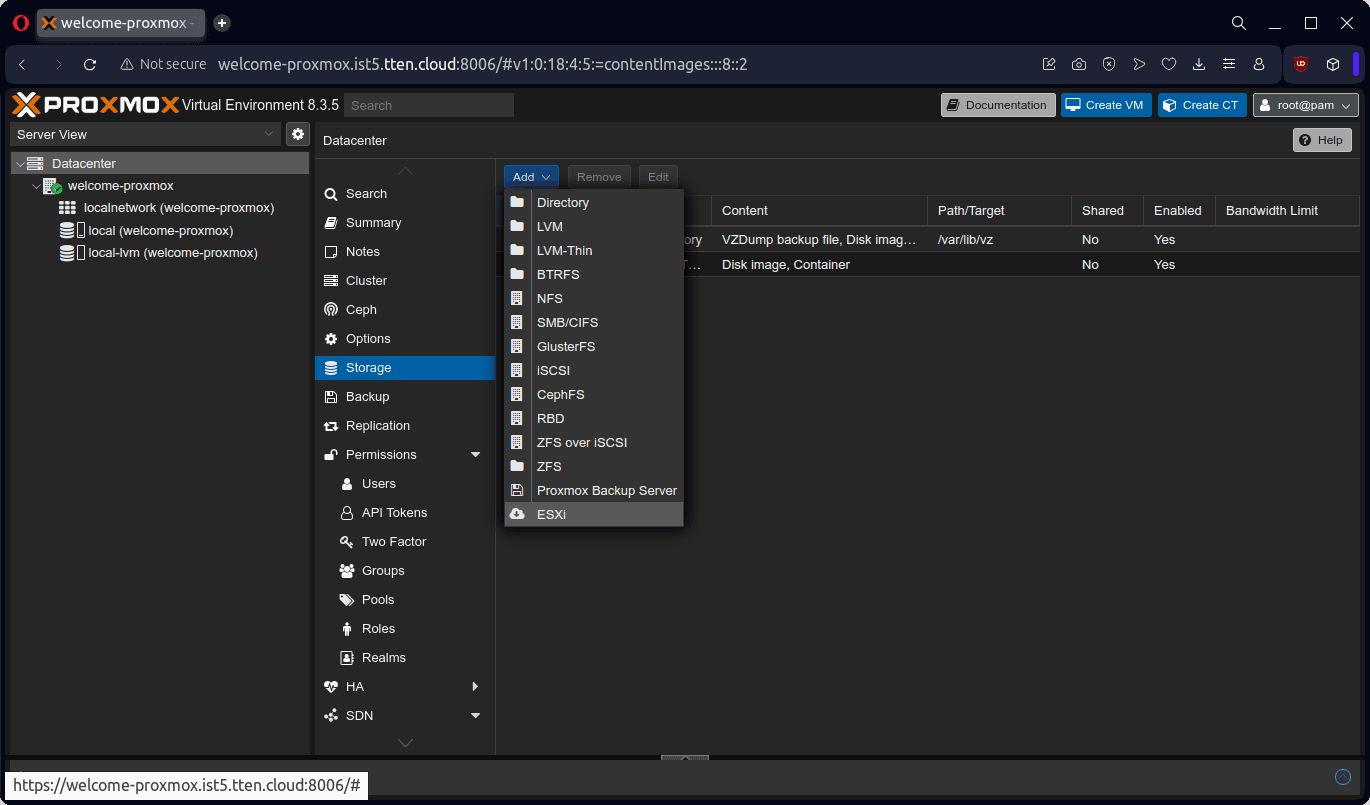The width and height of the screenshot is (1370, 805).
Task: Collapse the Datacenter tree node
Action: 19,163
